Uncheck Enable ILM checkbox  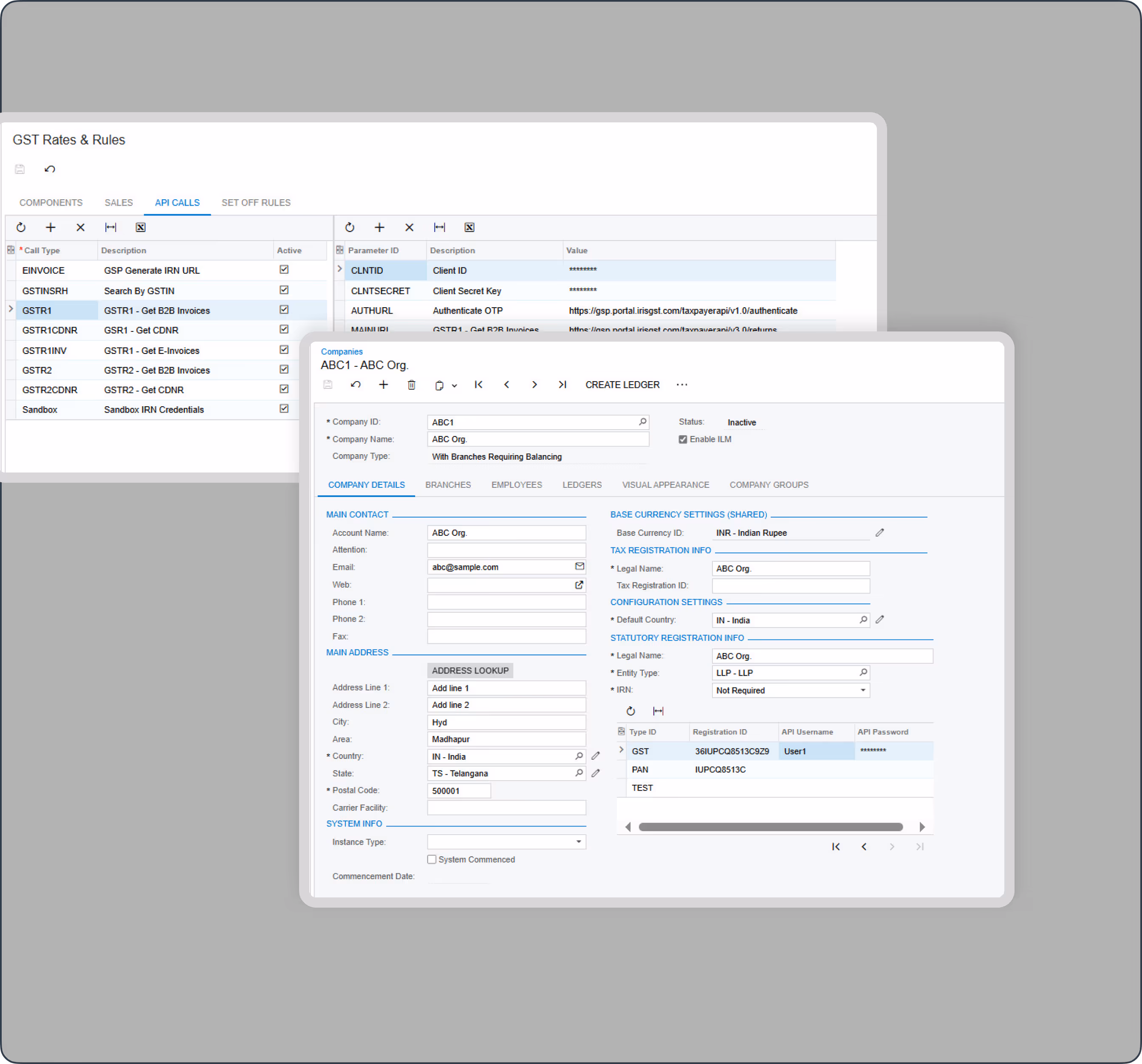[682, 439]
